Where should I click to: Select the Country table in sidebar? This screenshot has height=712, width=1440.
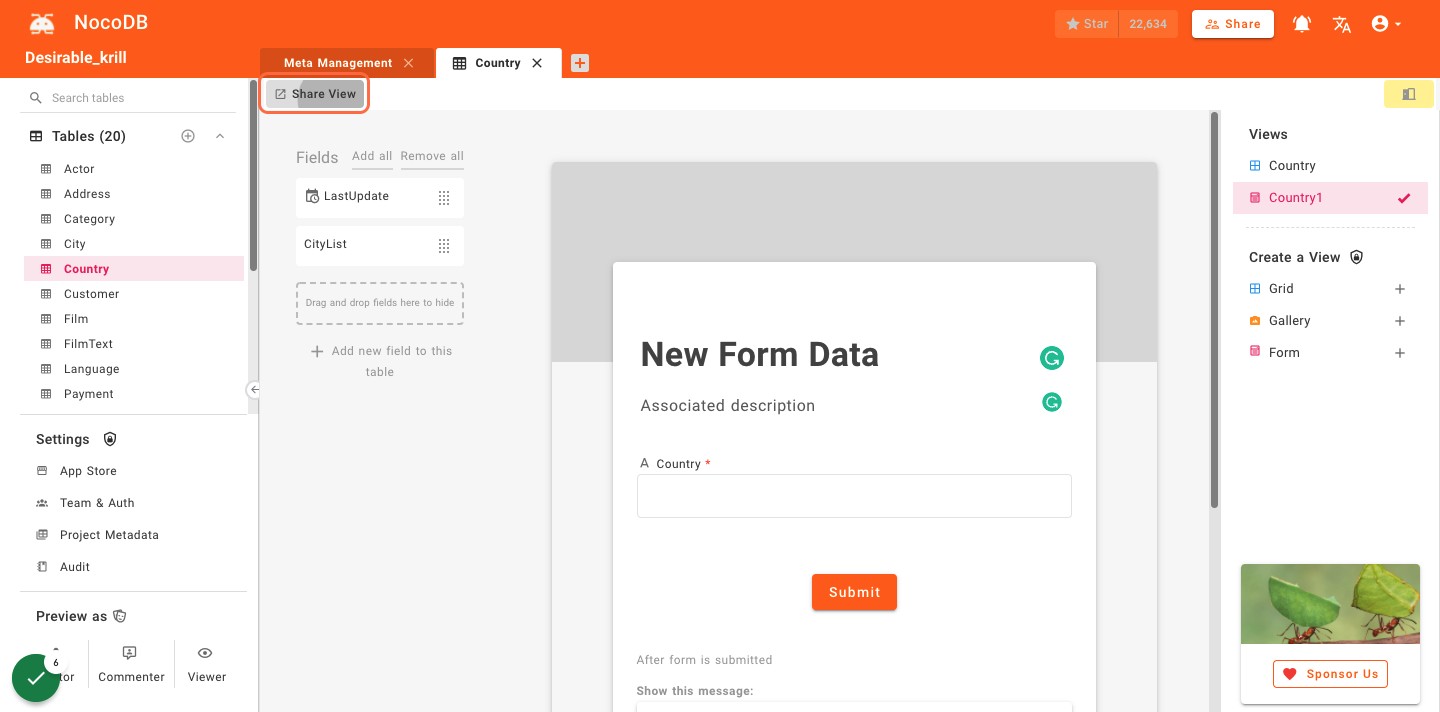[x=134, y=269]
